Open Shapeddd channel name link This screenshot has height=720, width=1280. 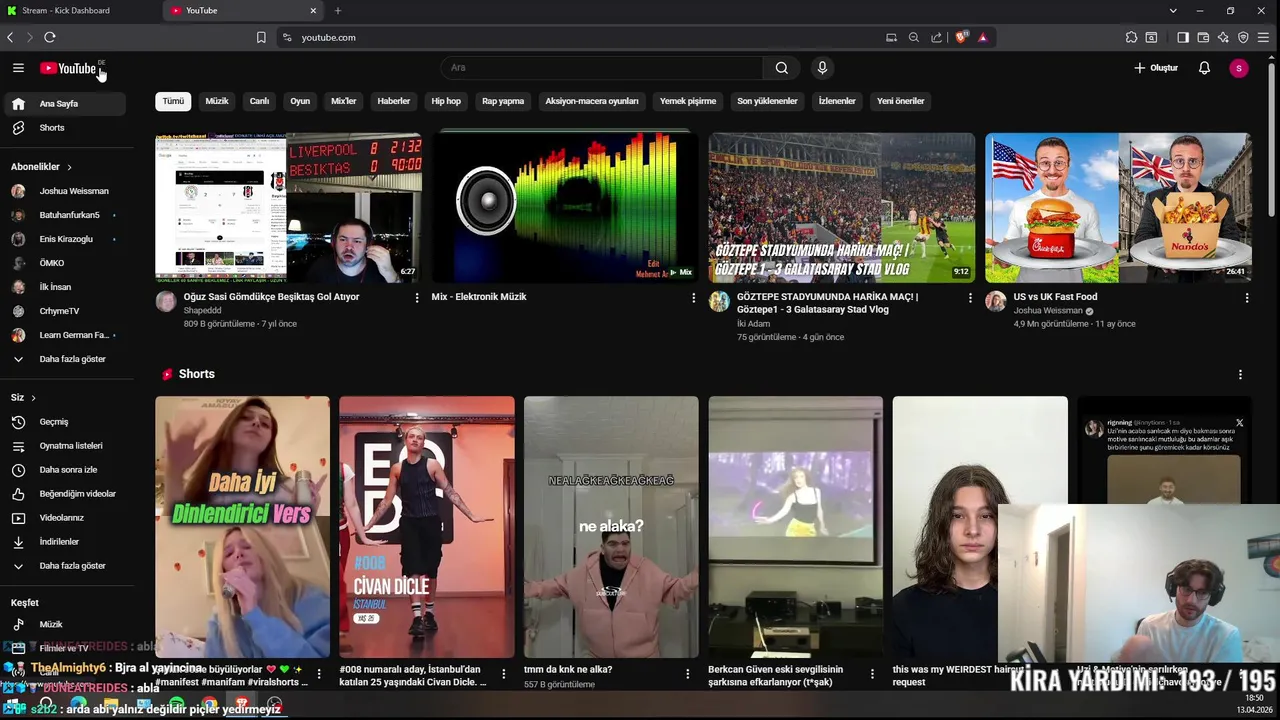coord(202,311)
